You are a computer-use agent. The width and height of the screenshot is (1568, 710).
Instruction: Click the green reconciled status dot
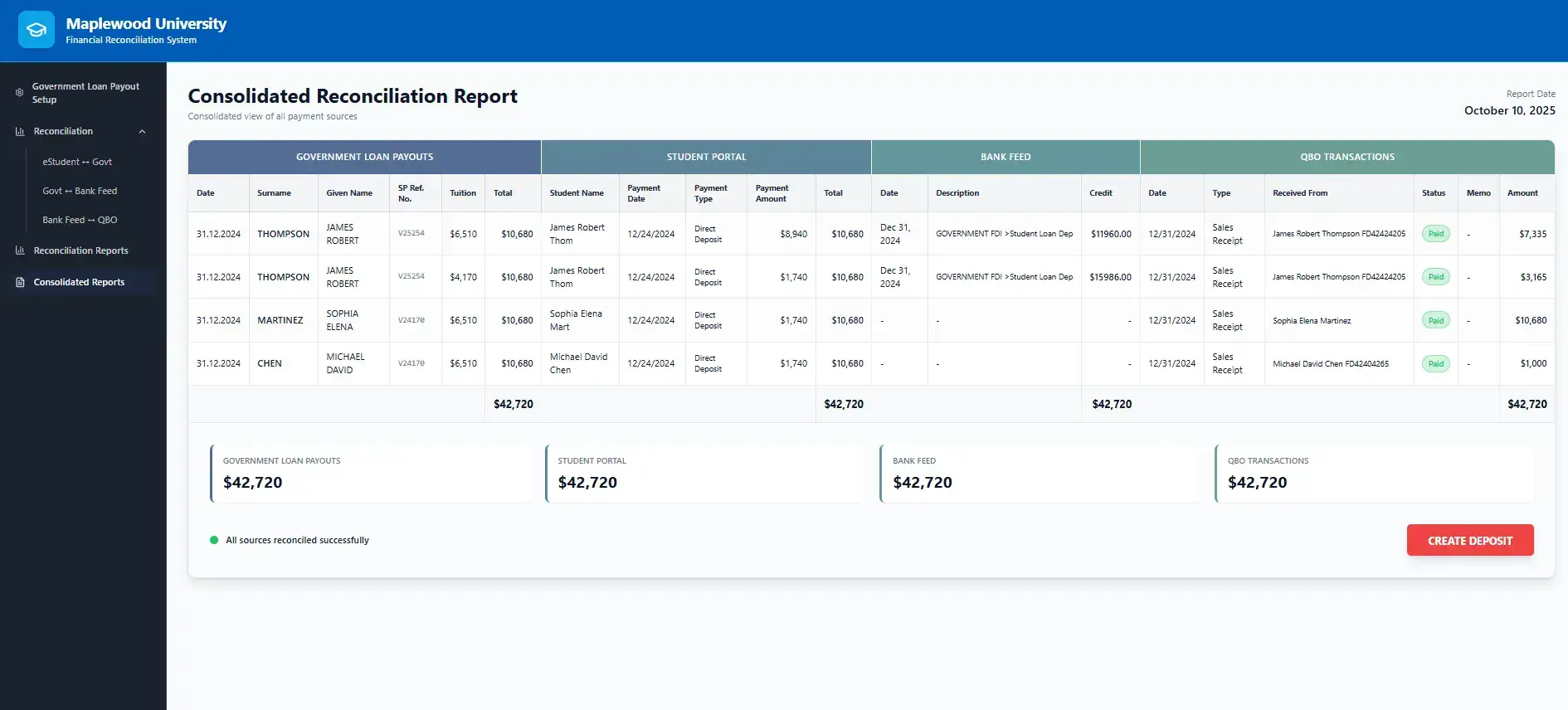[x=214, y=540]
